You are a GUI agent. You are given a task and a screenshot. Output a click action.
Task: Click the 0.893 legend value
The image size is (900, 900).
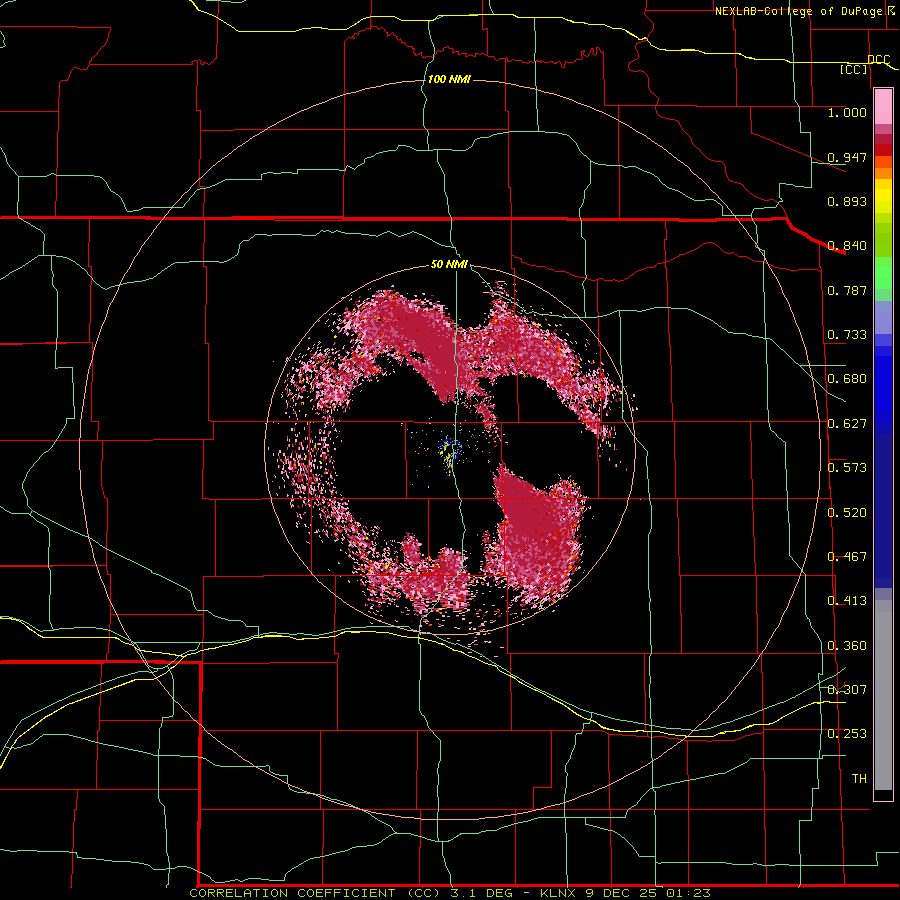pos(847,201)
